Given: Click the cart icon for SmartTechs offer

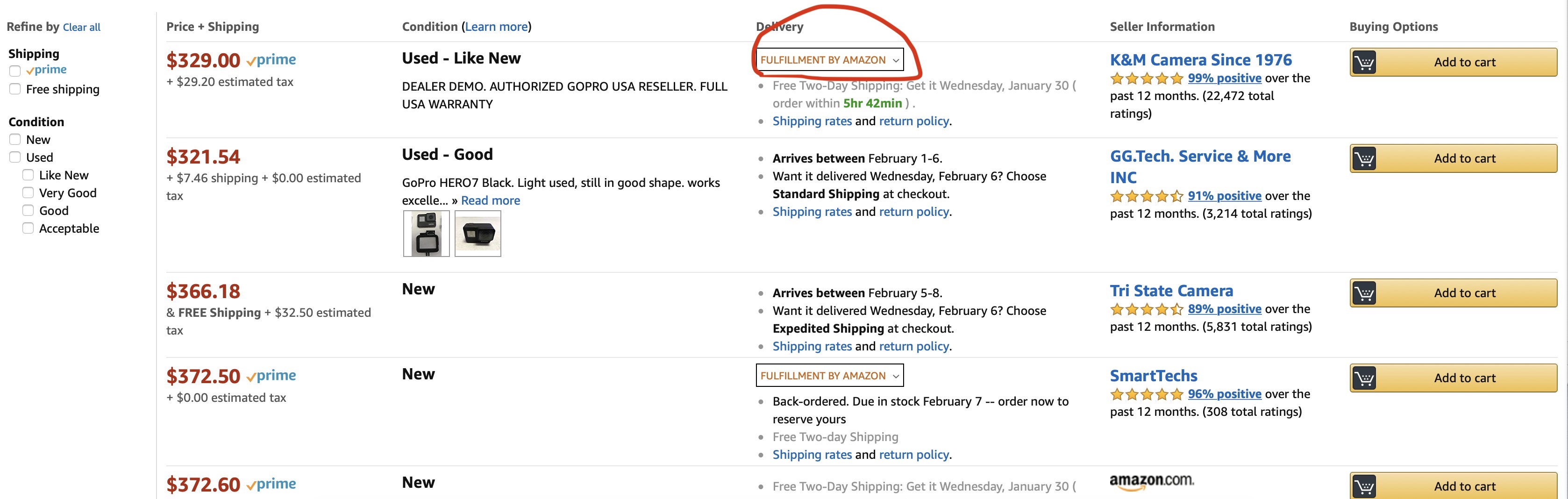Looking at the screenshot, I should click(1364, 378).
